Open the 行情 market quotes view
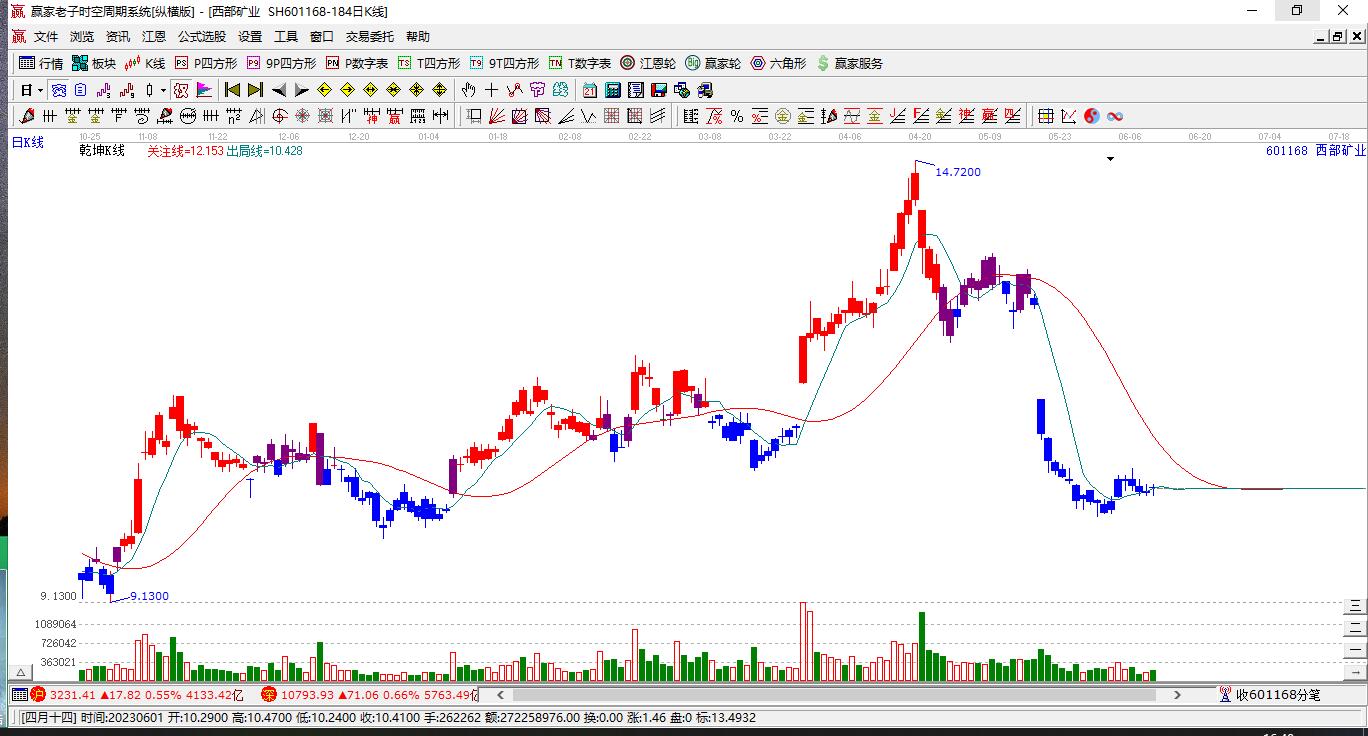This screenshot has height=736, width=1368. [x=41, y=63]
